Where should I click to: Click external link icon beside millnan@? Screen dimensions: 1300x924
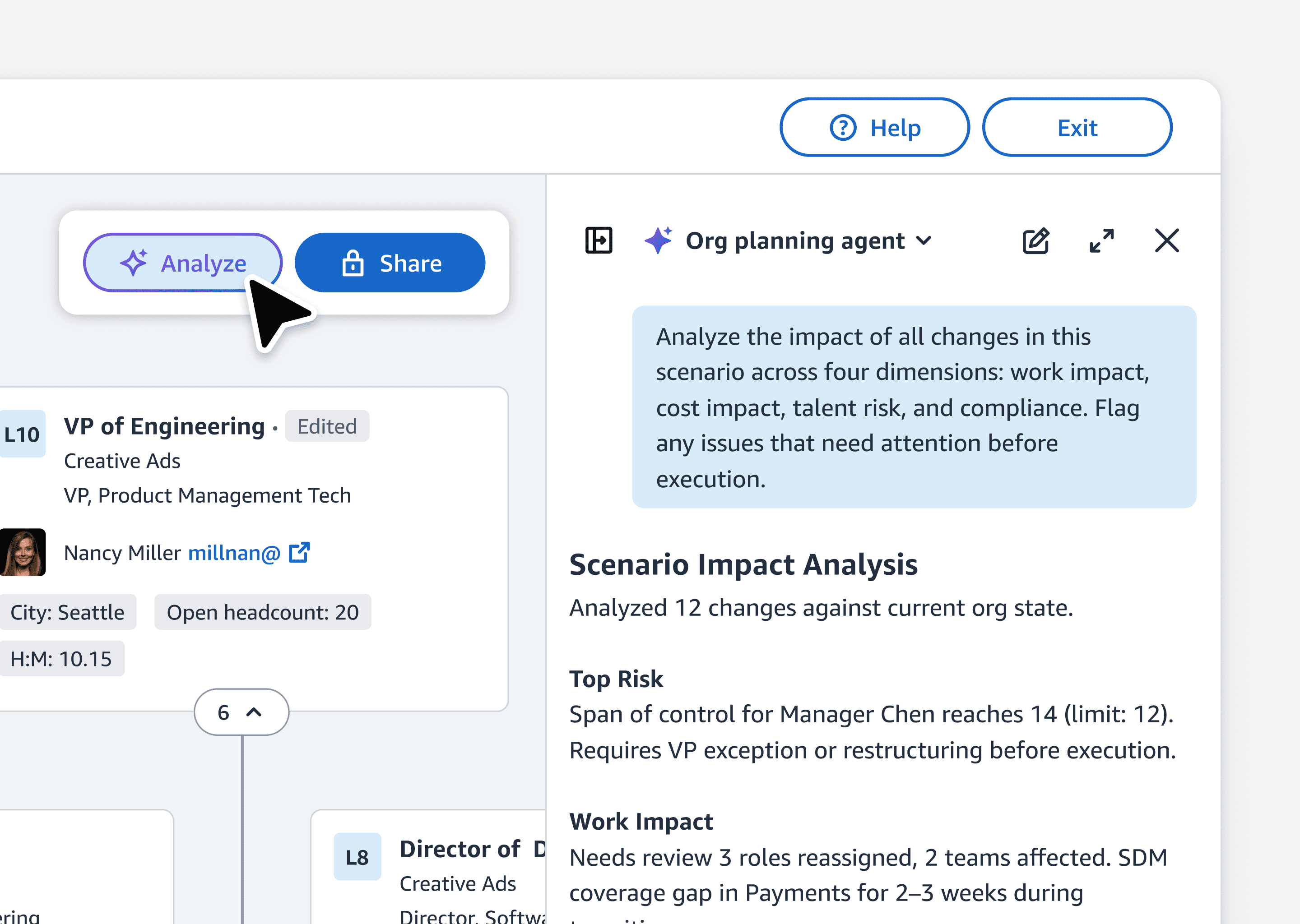click(x=299, y=553)
